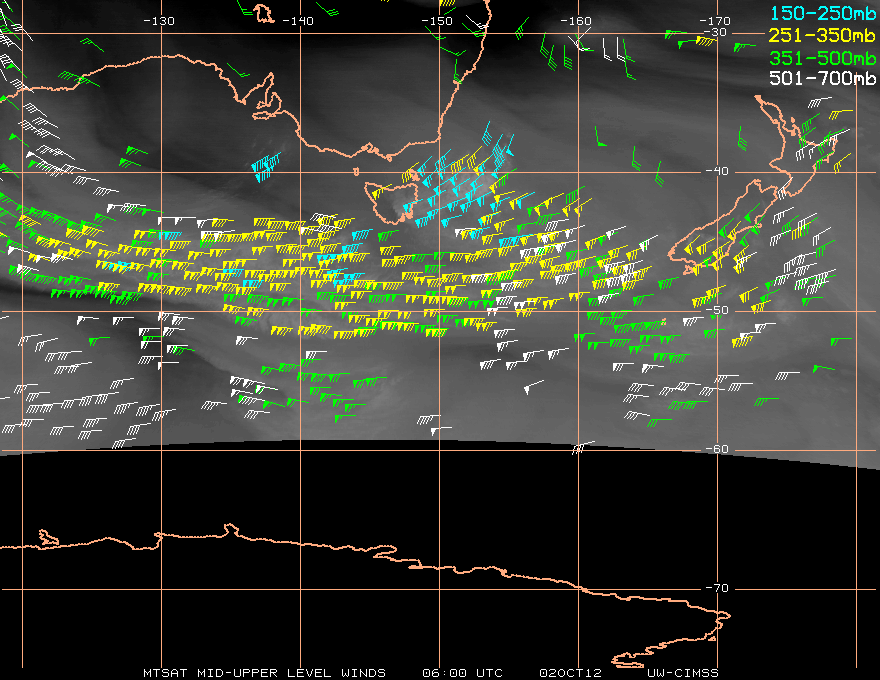Click the 06:00 UTC timestamp
This screenshot has height=680, width=880.
[462, 673]
